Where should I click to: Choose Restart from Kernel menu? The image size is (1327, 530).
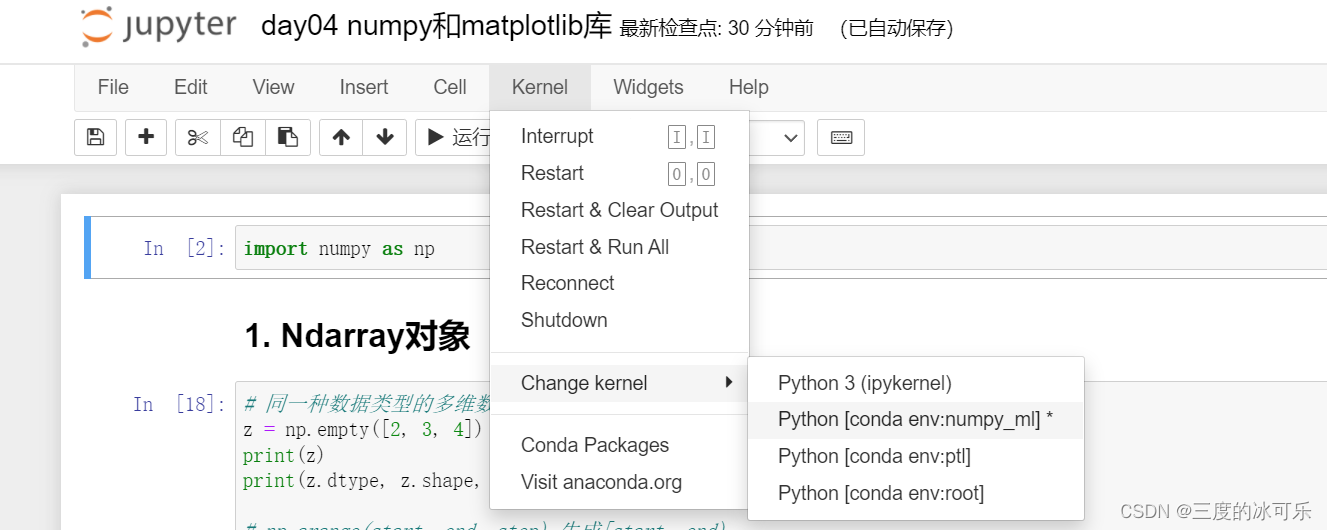(619, 174)
